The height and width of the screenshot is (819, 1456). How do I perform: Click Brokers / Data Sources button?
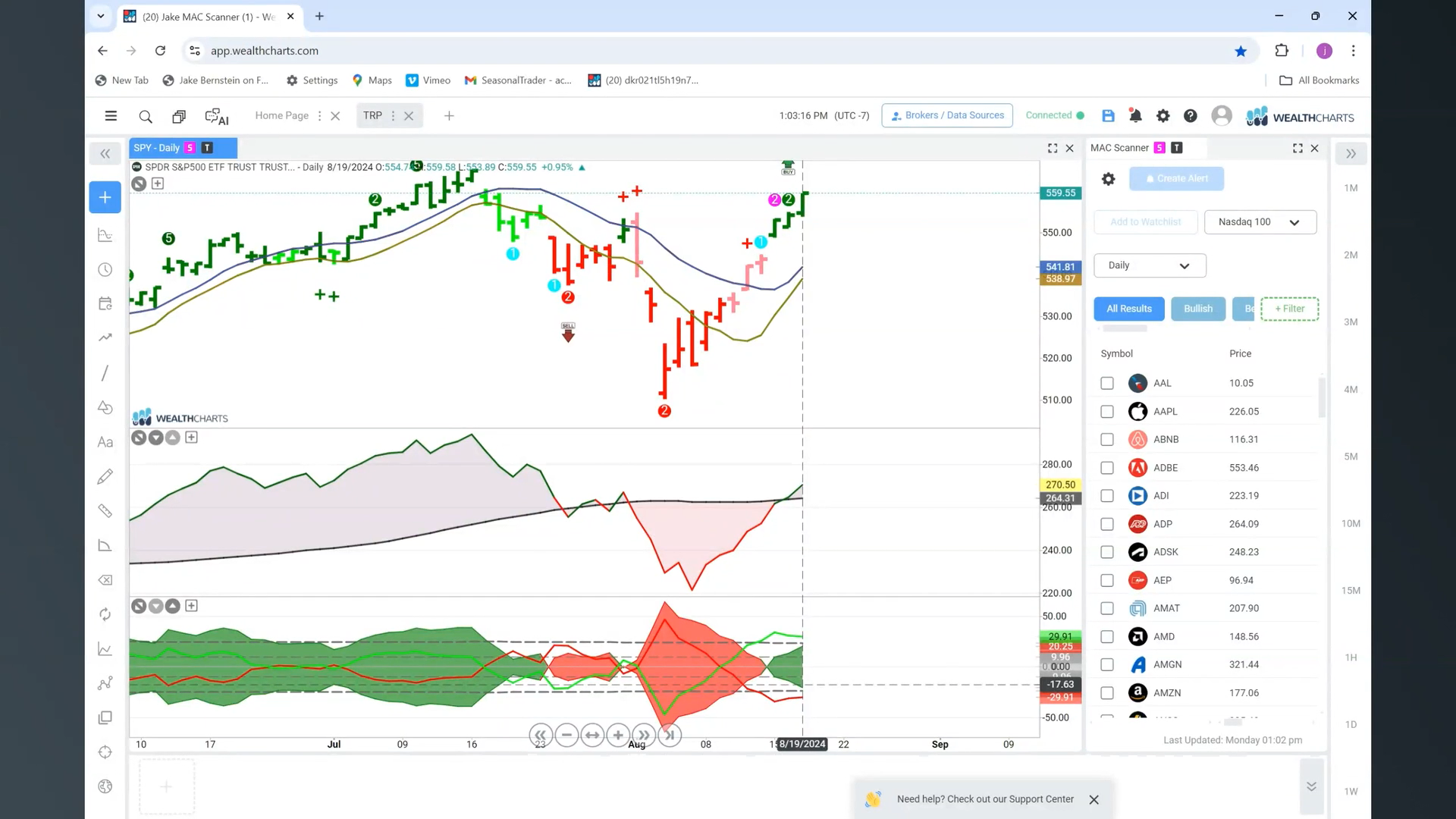coord(947,115)
